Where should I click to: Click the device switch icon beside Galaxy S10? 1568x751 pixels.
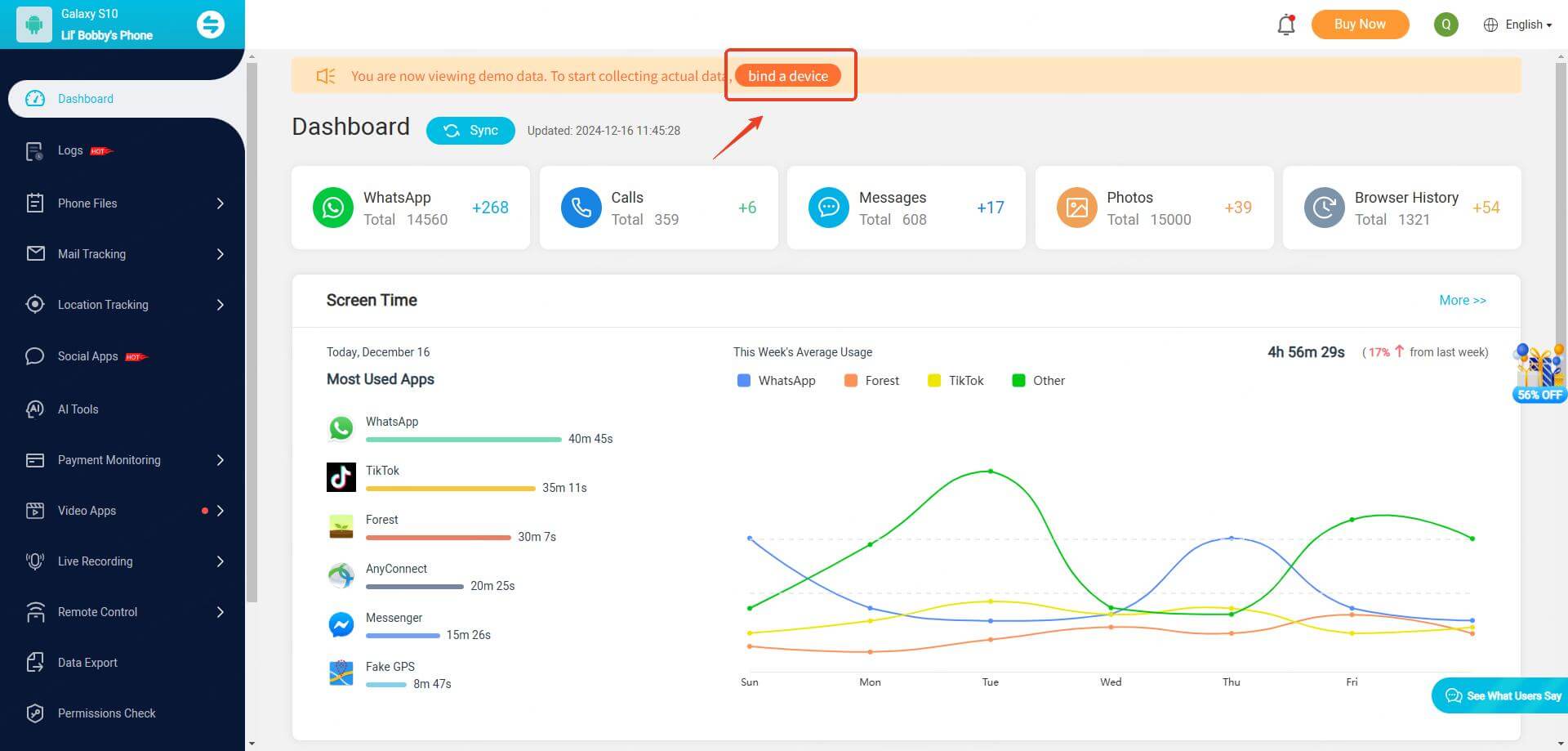click(x=211, y=25)
